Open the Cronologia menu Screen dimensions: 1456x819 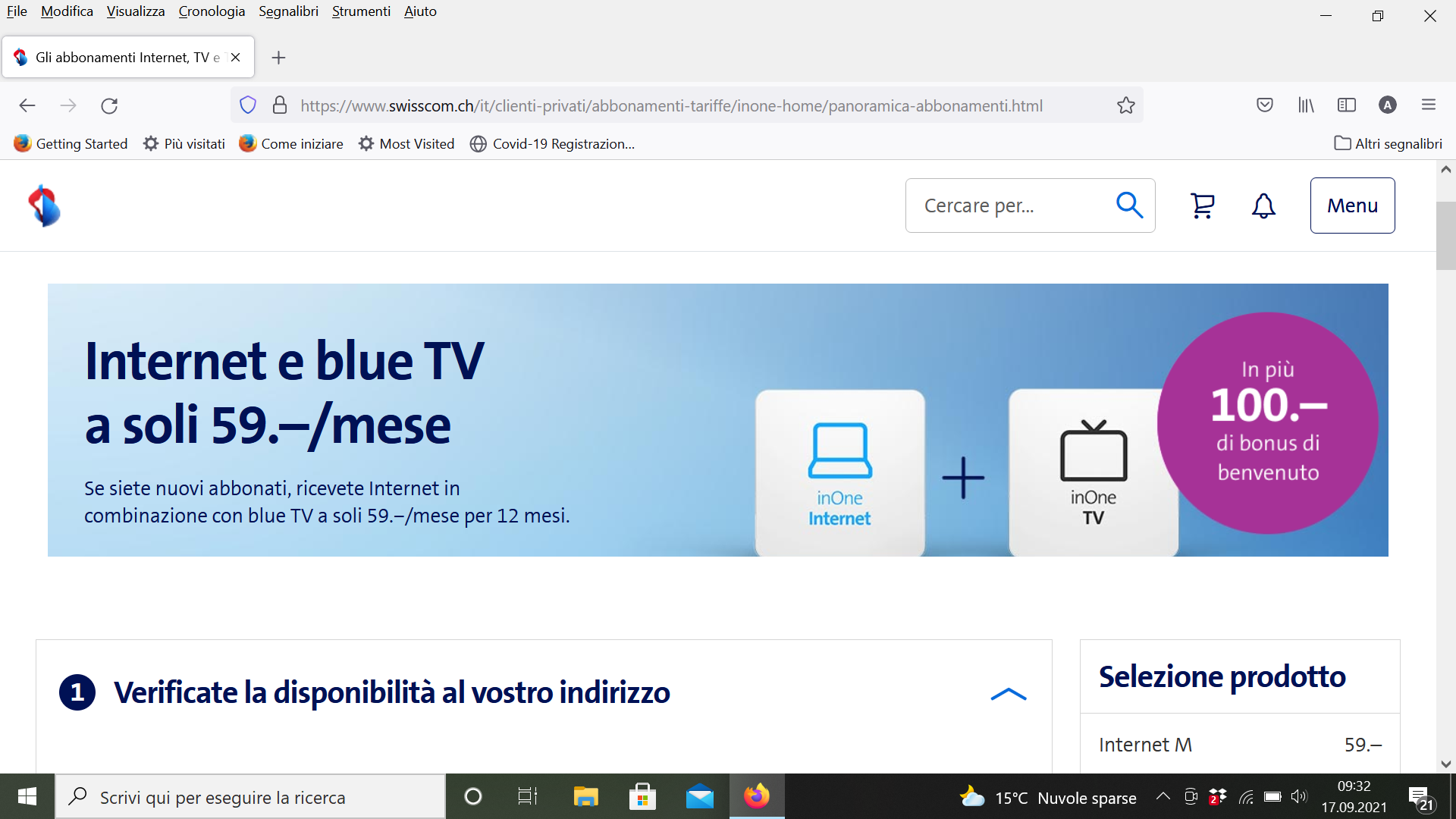click(212, 11)
